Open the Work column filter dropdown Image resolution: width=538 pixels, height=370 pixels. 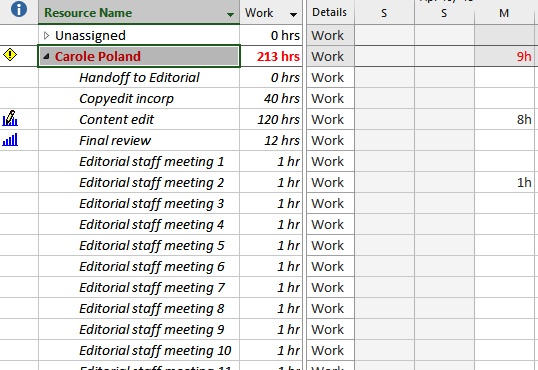293,14
